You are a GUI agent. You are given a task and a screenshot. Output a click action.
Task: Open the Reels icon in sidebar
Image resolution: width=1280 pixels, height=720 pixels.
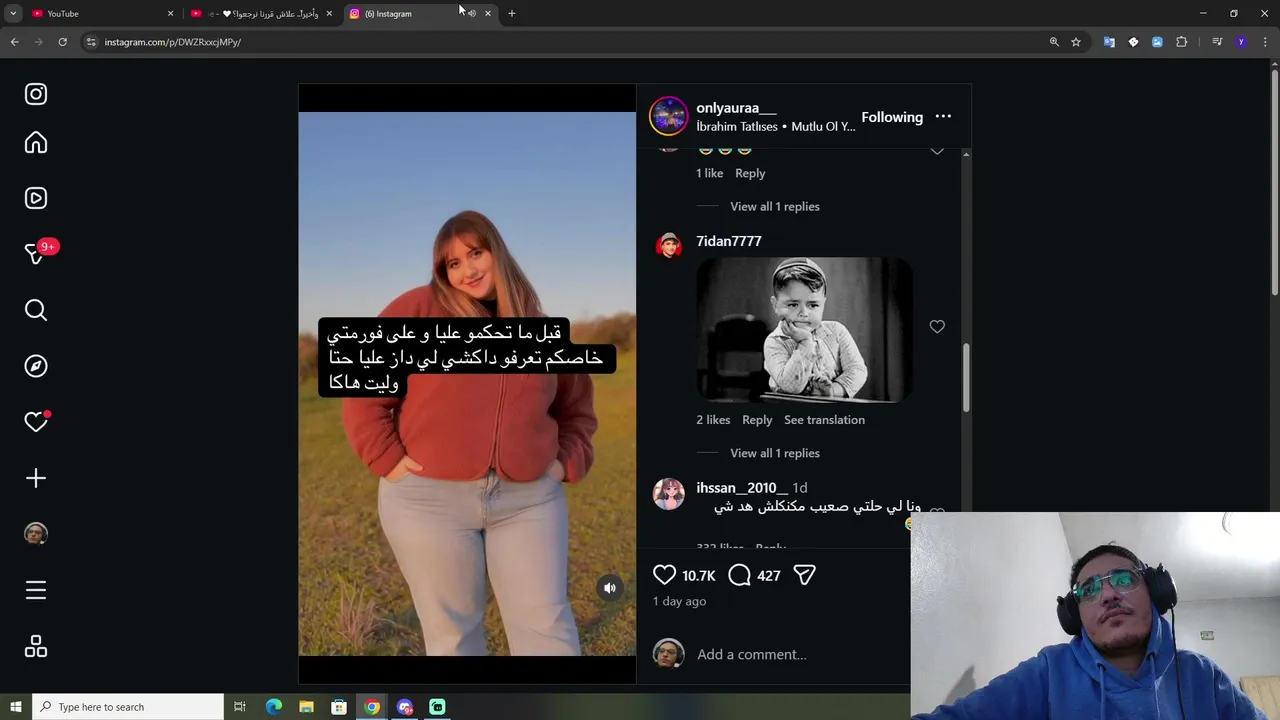36,198
